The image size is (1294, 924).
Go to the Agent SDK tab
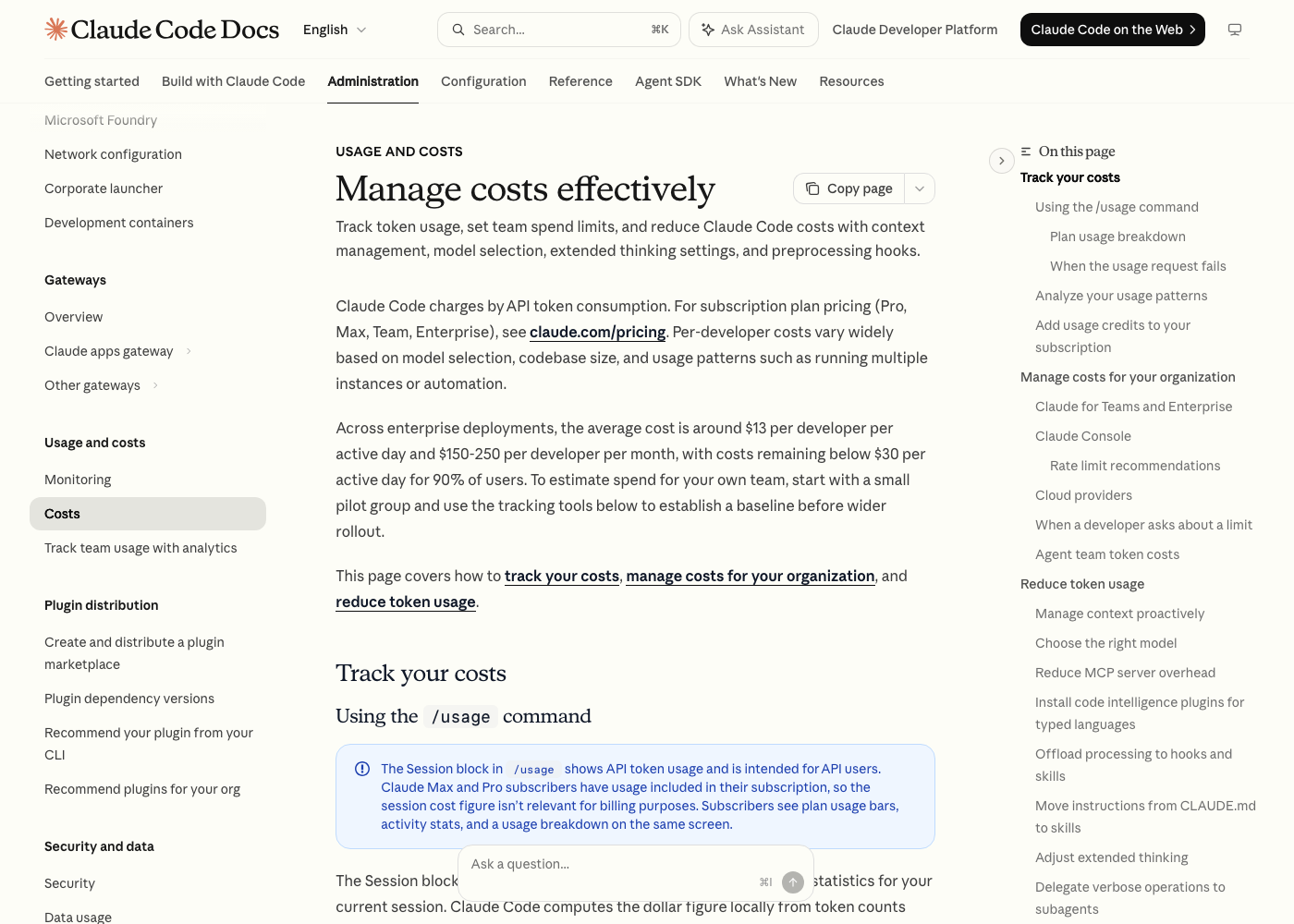click(668, 81)
